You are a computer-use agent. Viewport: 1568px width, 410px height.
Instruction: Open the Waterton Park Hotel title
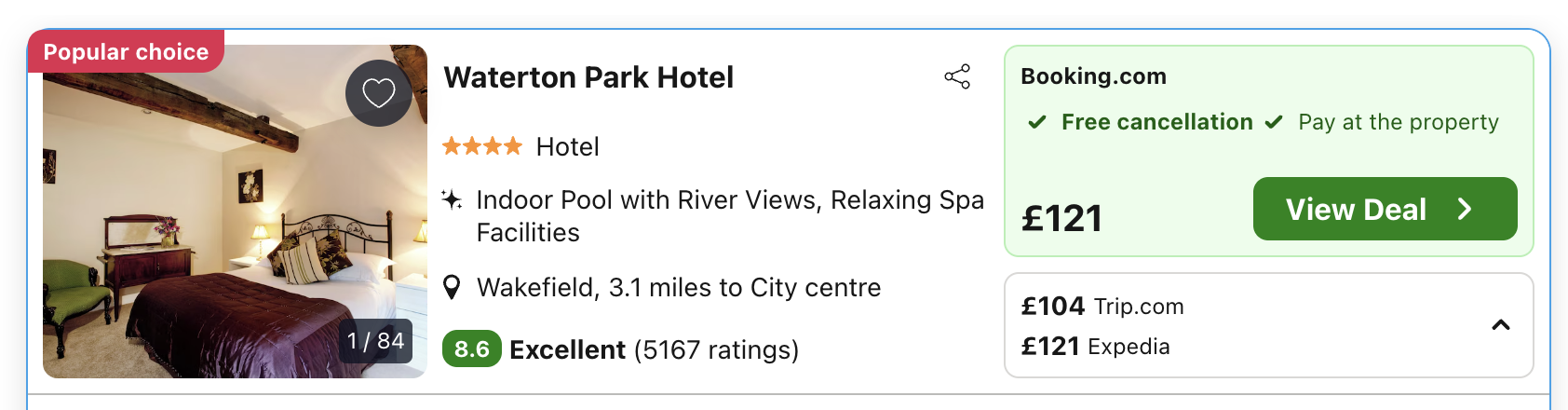pyautogui.click(x=588, y=77)
